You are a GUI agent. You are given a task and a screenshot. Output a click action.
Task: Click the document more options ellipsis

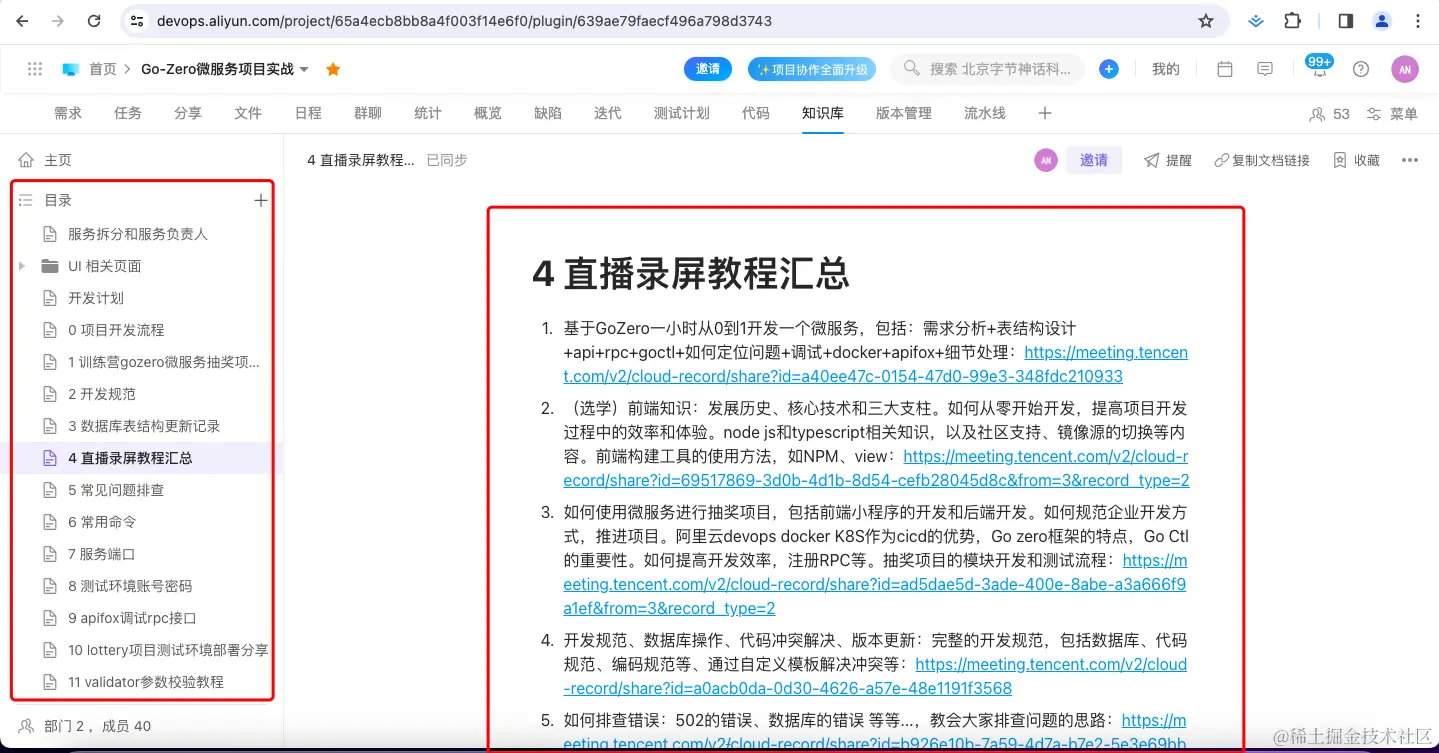[1410, 160]
